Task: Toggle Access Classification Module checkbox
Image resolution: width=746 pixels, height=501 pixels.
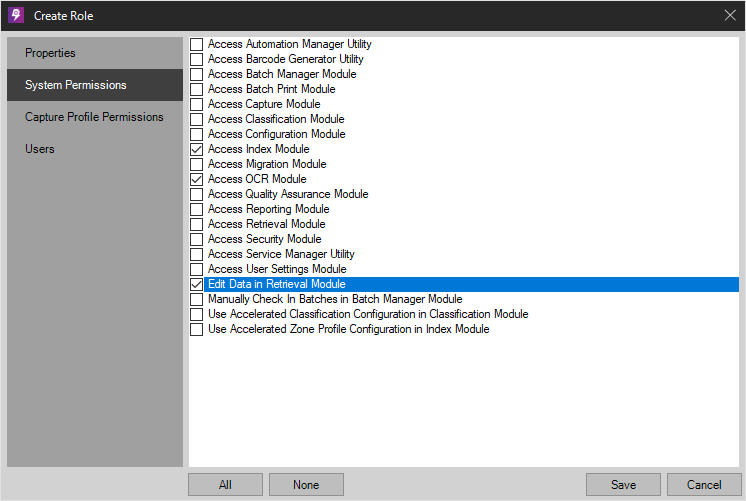Action: [196, 119]
